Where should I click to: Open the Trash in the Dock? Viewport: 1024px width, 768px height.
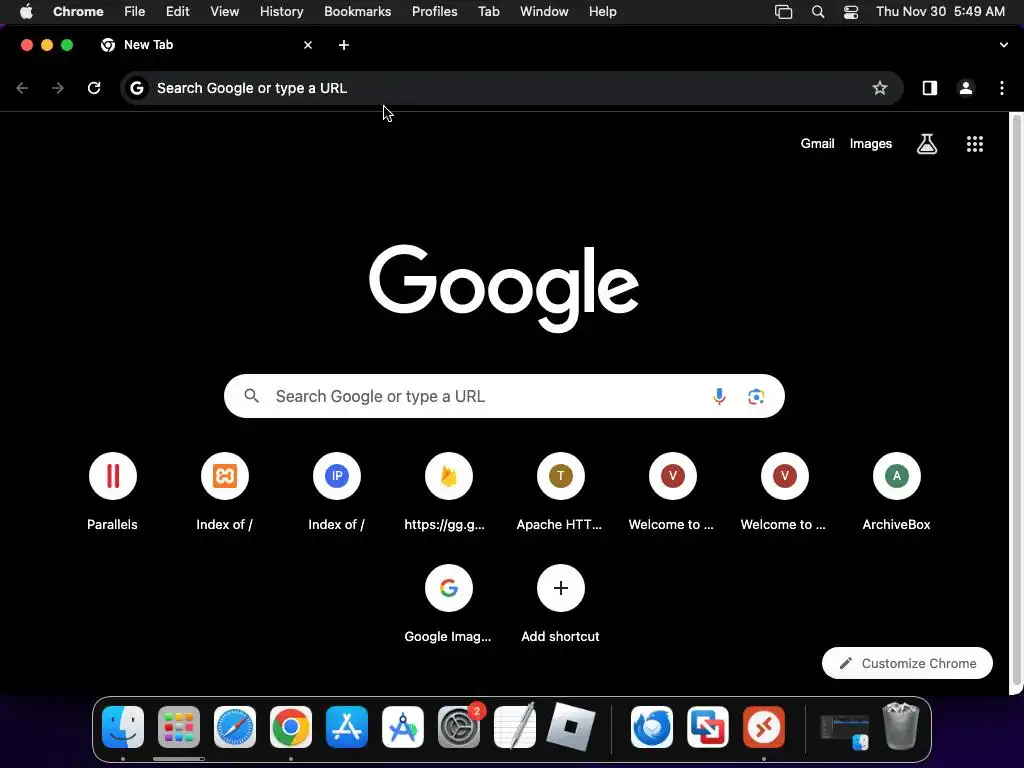901,727
